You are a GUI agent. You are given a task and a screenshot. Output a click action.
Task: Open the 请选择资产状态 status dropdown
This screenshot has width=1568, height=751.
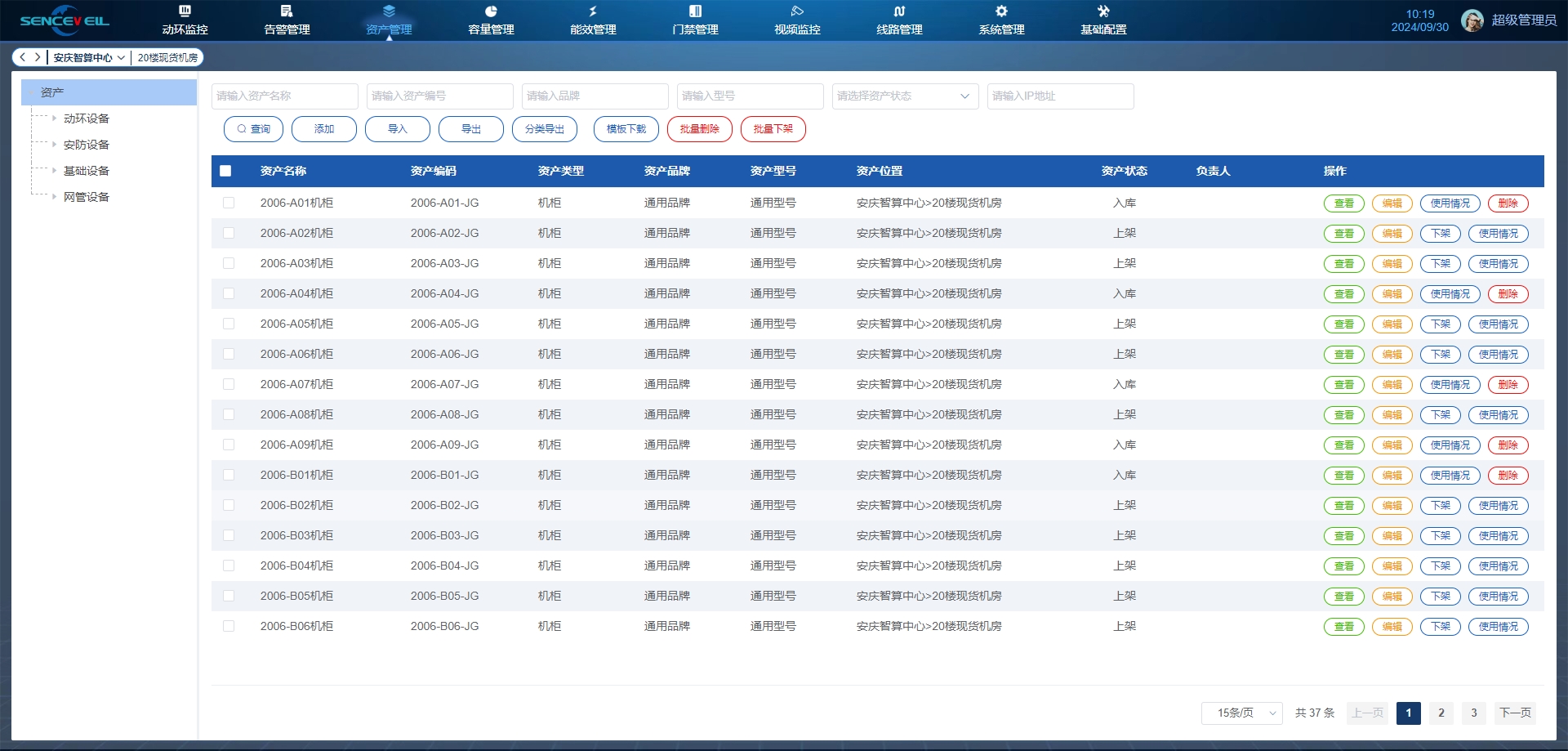pyautogui.click(x=905, y=96)
